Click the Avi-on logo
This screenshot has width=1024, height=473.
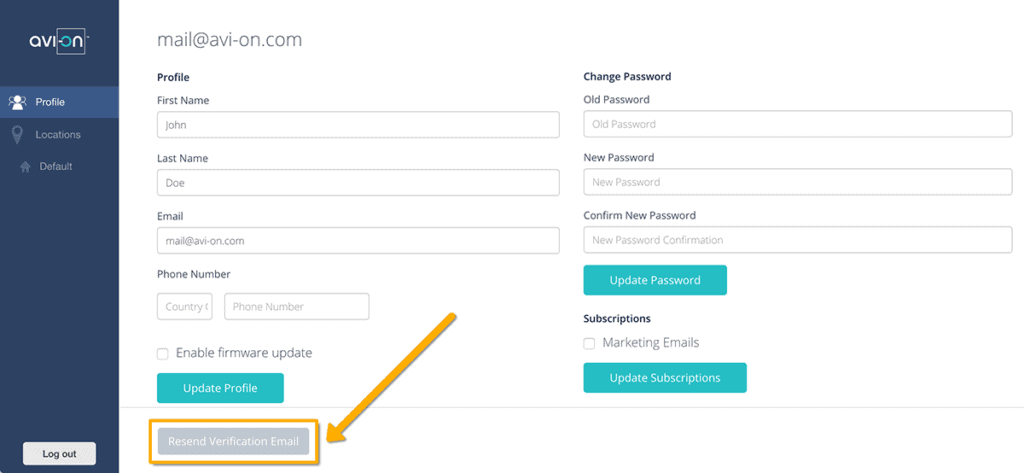[59, 41]
